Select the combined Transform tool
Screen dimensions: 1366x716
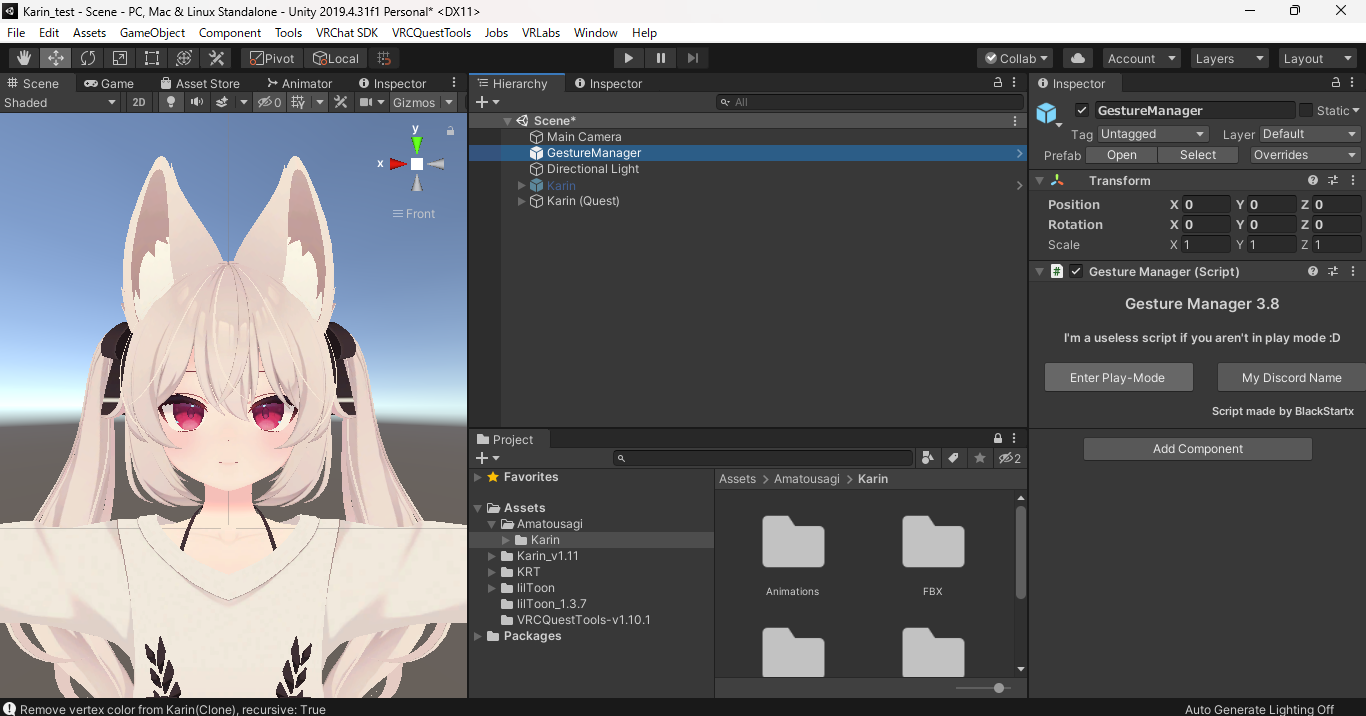coord(184,58)
